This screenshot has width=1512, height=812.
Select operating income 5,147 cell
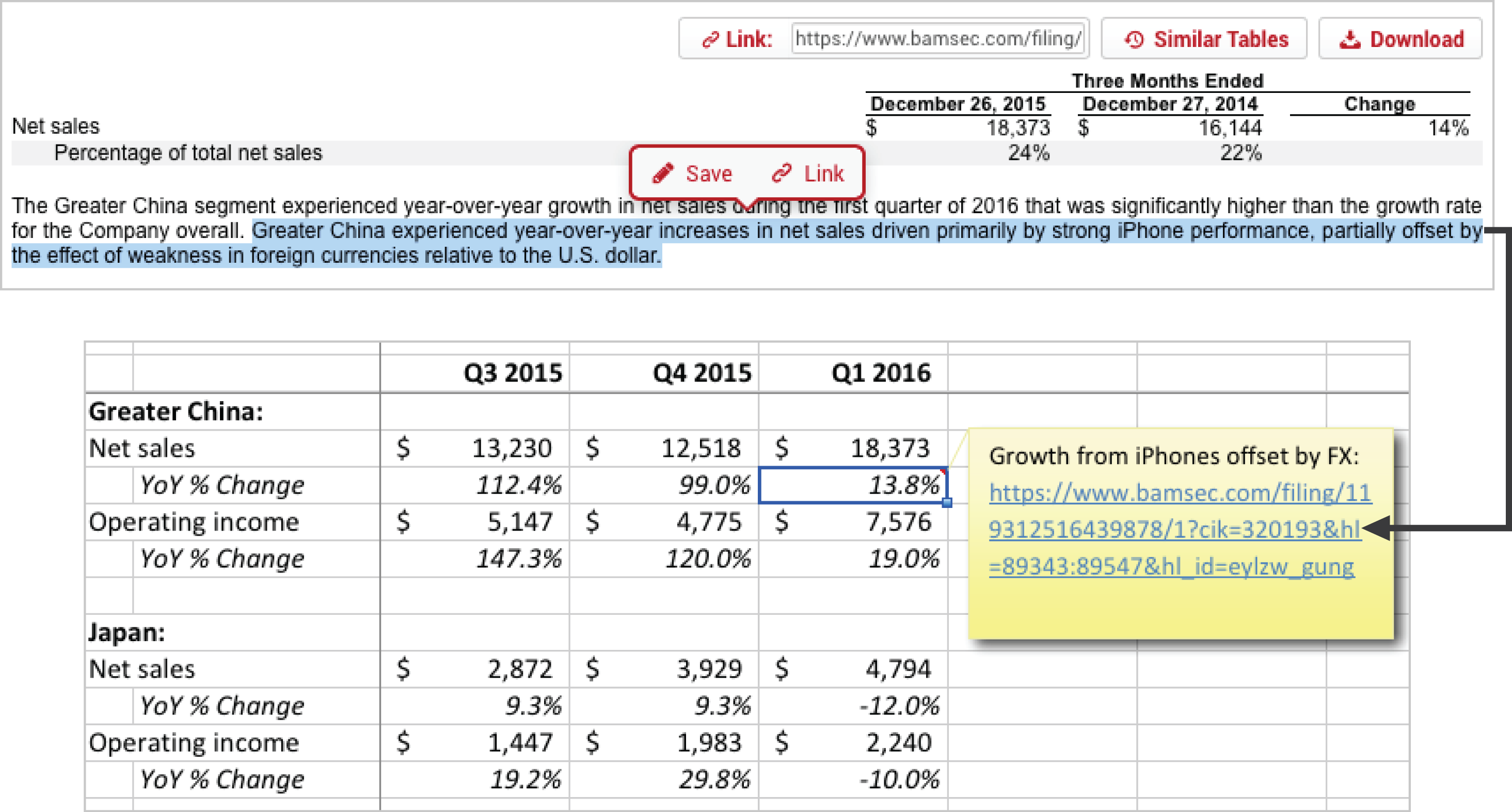pos(475,522)
